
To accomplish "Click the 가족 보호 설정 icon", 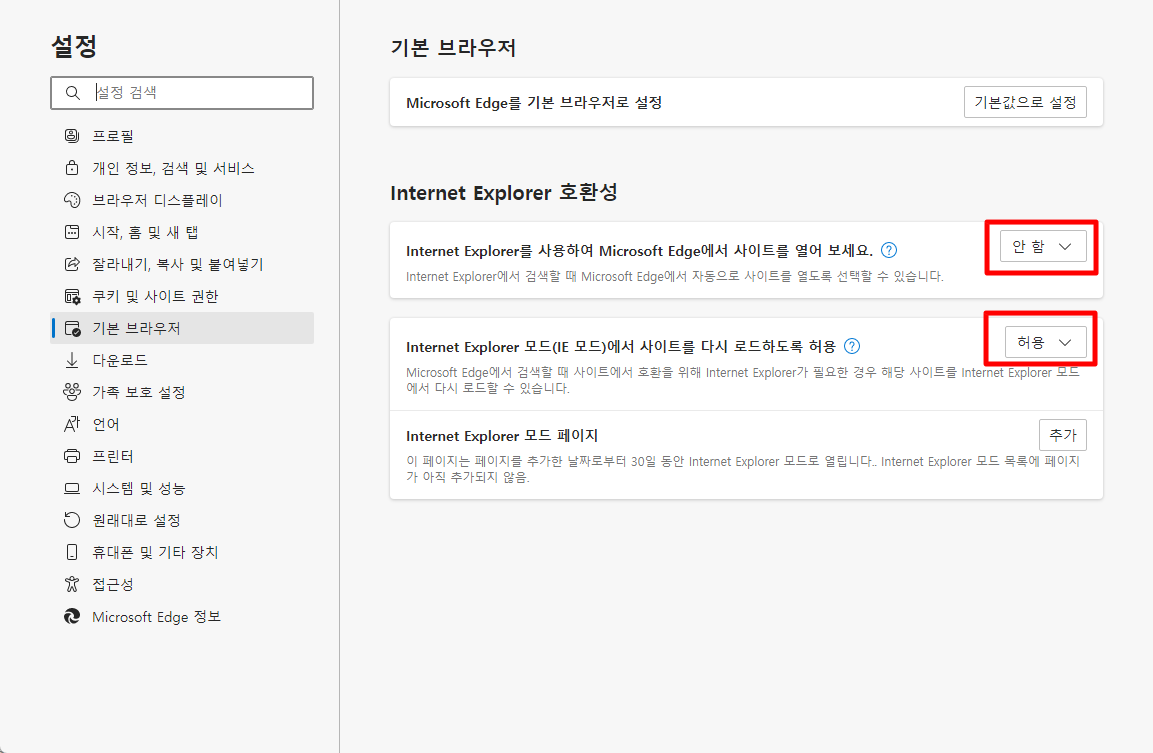I will pyautogui.click(x=72, y=392).
